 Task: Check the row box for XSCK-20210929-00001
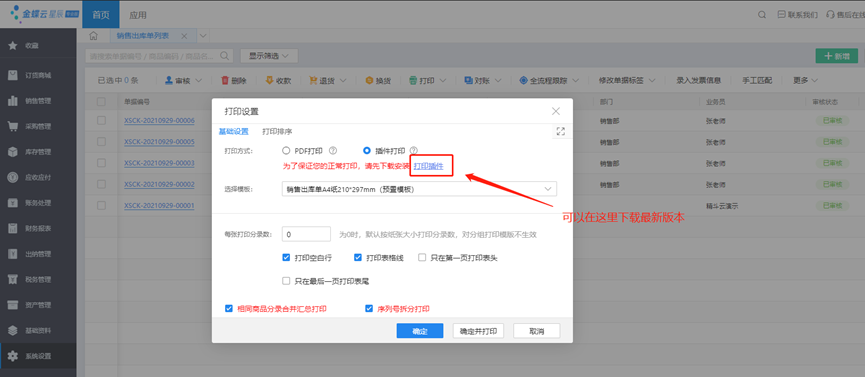101,205
